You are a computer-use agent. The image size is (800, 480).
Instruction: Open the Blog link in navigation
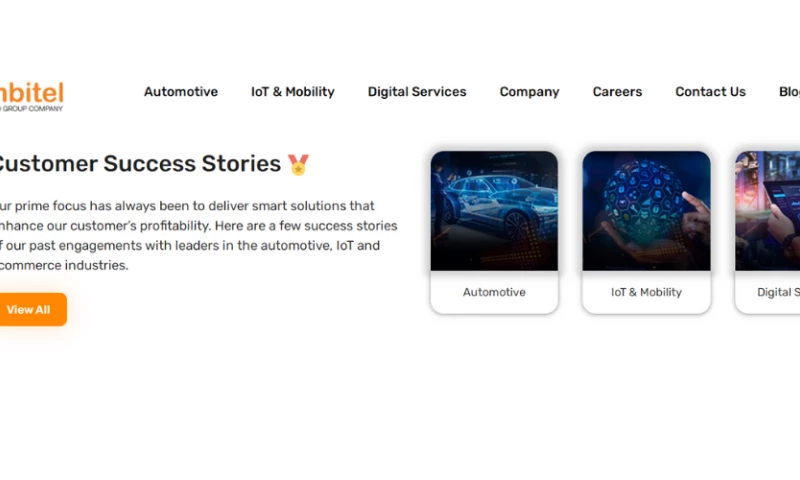(x=788, y=92)
